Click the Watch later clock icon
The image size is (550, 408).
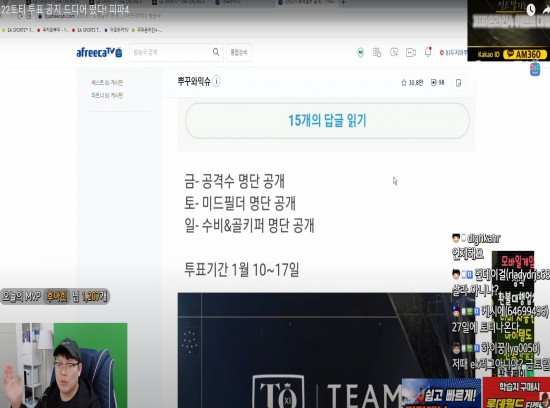[531, 9]
